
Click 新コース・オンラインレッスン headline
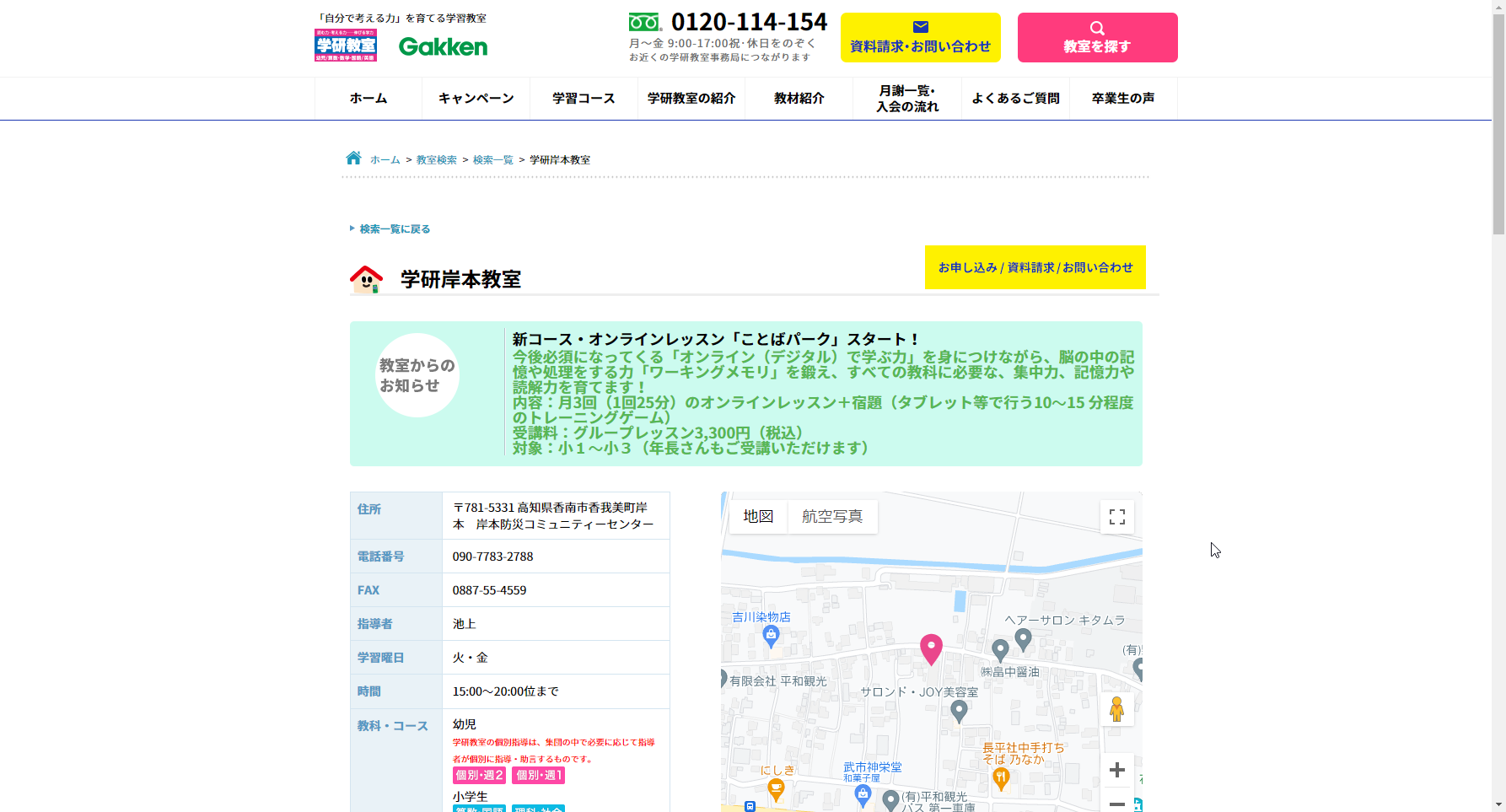tap(716, 339)
